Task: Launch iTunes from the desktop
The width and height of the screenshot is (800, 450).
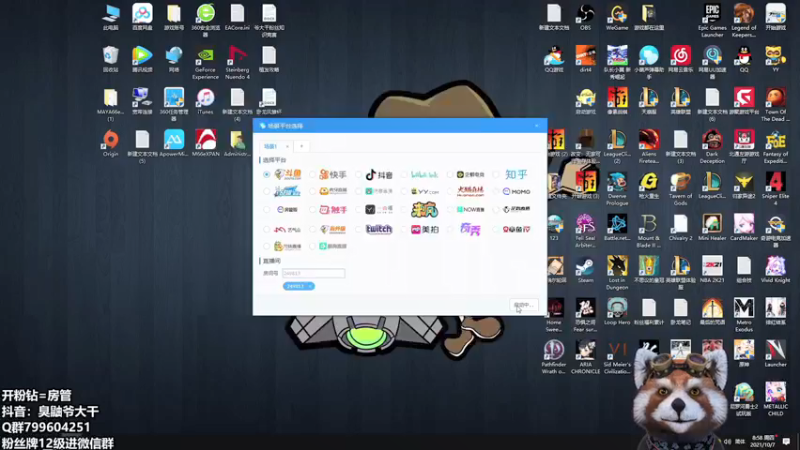Action: [x=205, y=102]
